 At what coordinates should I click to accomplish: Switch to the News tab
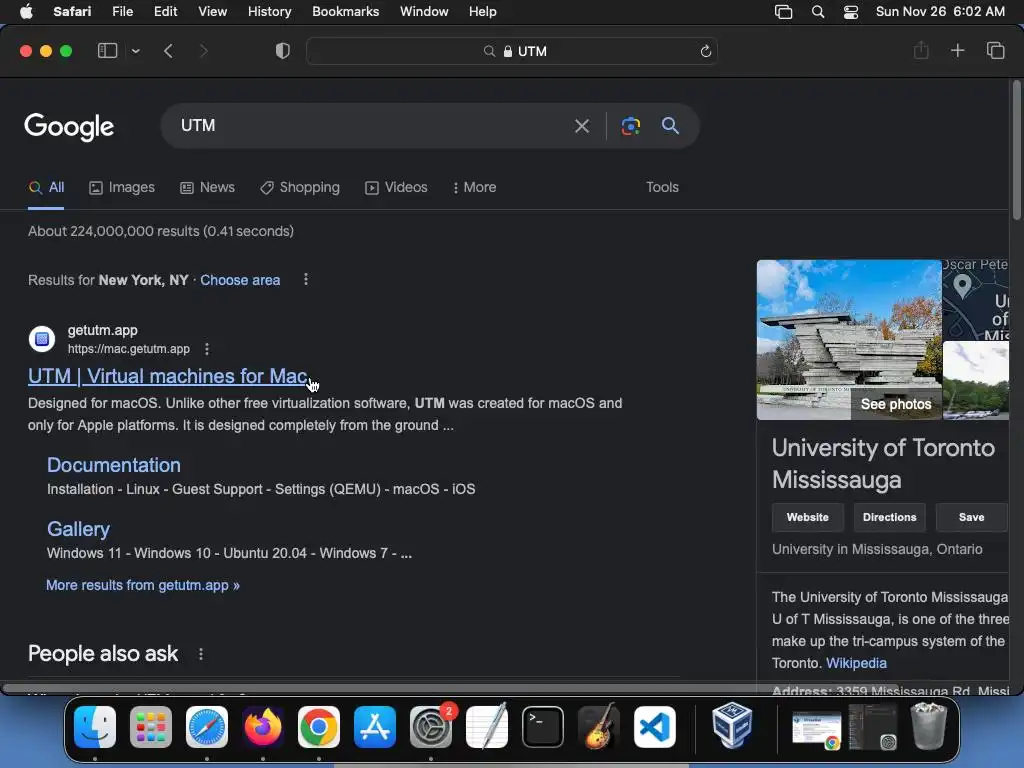(x=207, y=187)
